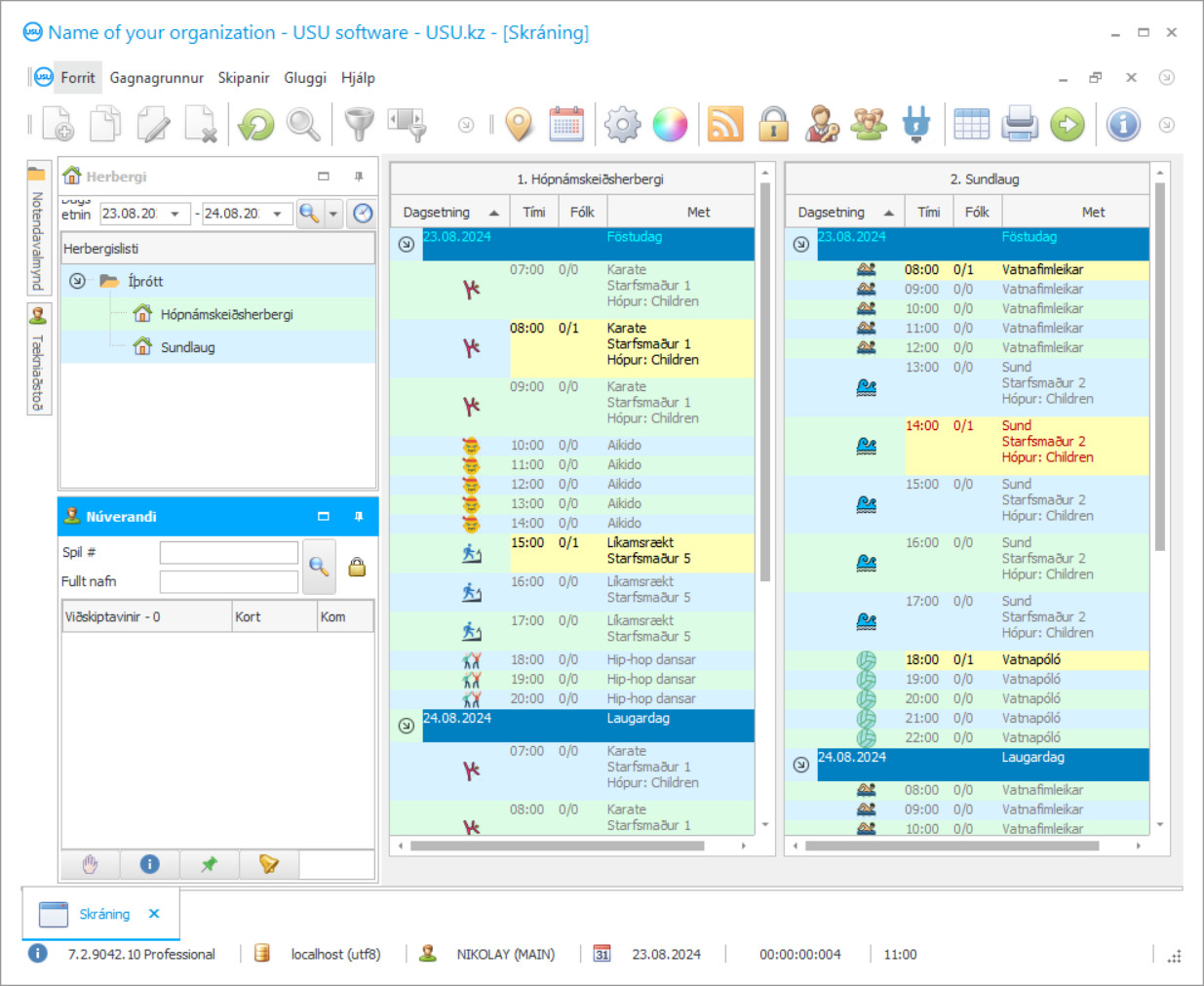Open the gear settings icon
Image resolution: width=1204 pixels, height=986 pixels.
click(622, 125)
